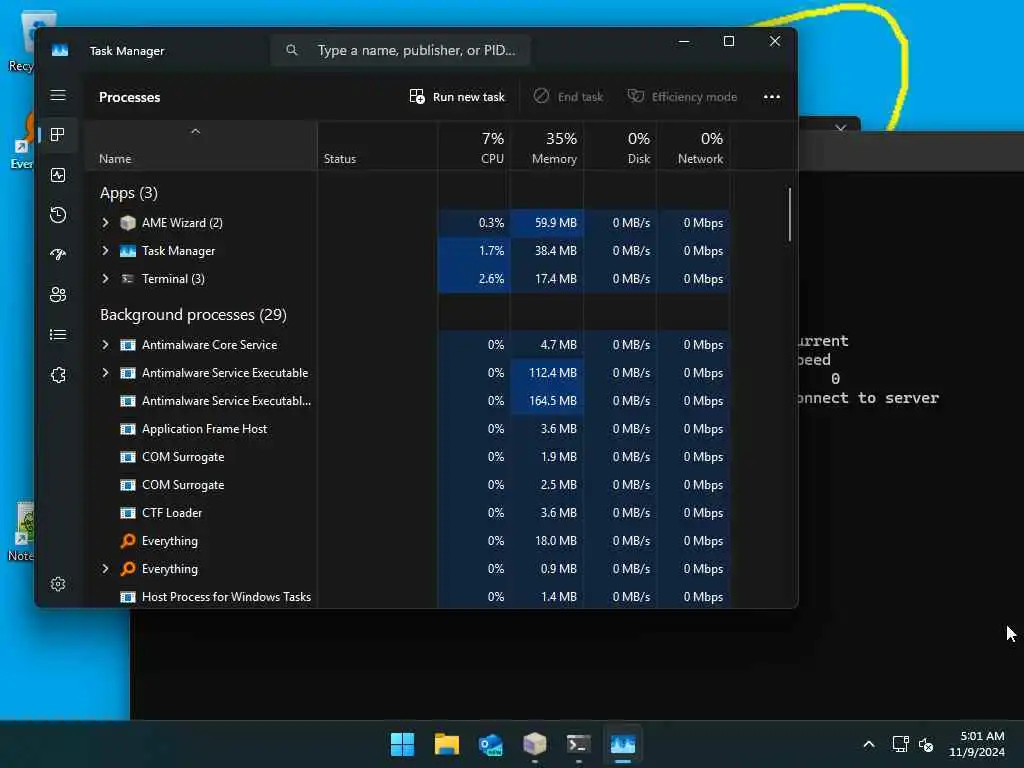
Task: Focus the name, publisher, or PID search field
Action: (400, 50)
